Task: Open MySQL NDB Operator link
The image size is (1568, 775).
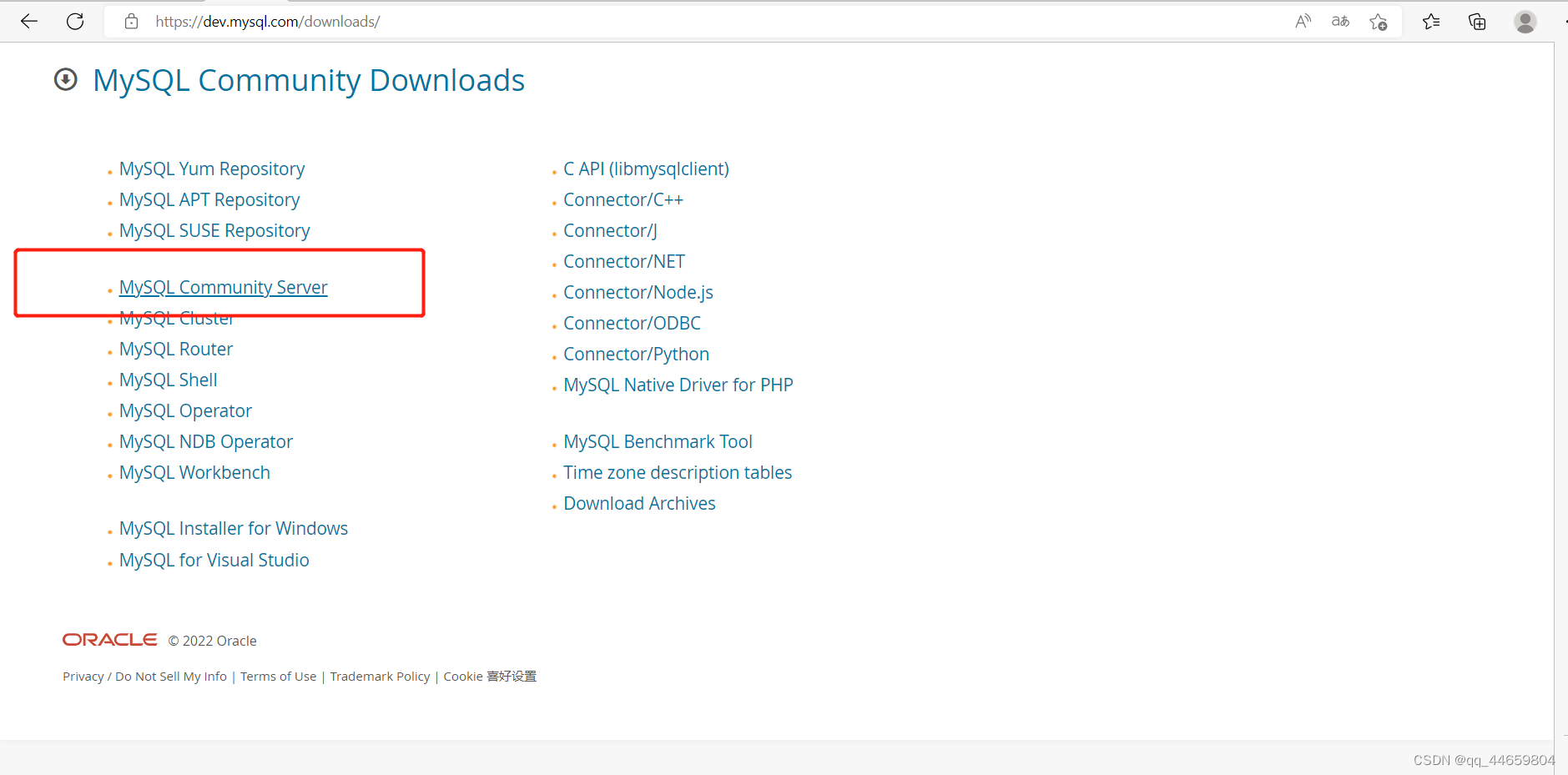Action: [x=206, y=442]
